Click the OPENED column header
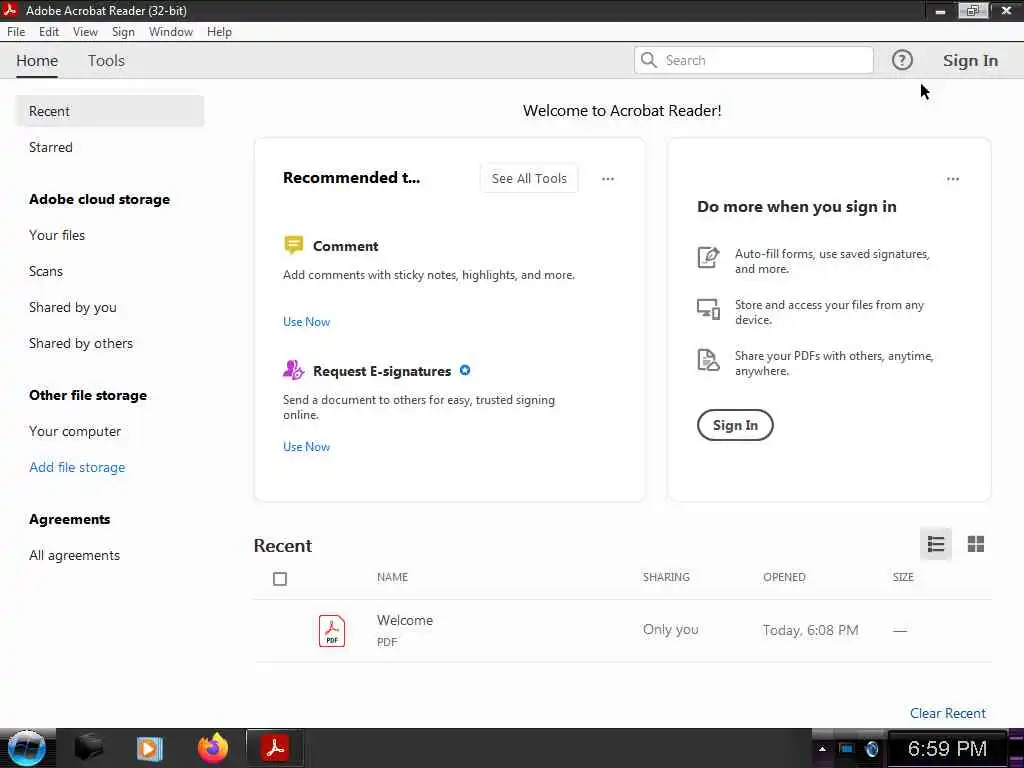This screenshot has height=768, width=1024. 784,577
